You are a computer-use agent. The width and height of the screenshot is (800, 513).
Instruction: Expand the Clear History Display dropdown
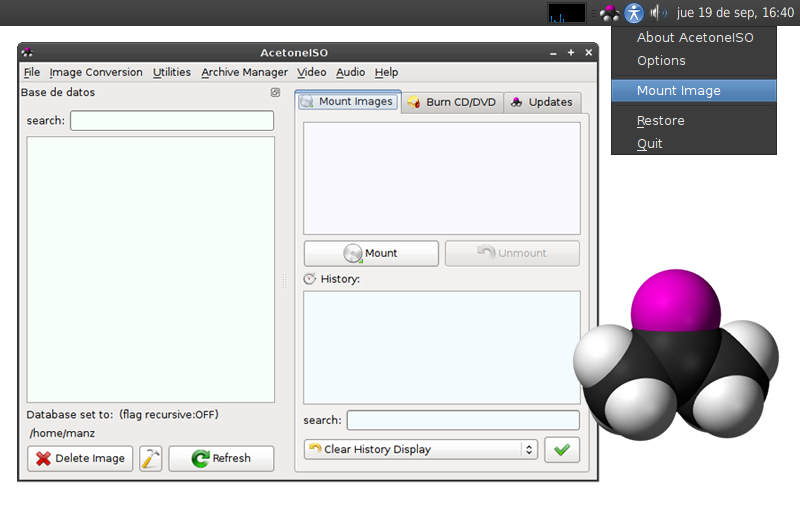tap(421, 450)
